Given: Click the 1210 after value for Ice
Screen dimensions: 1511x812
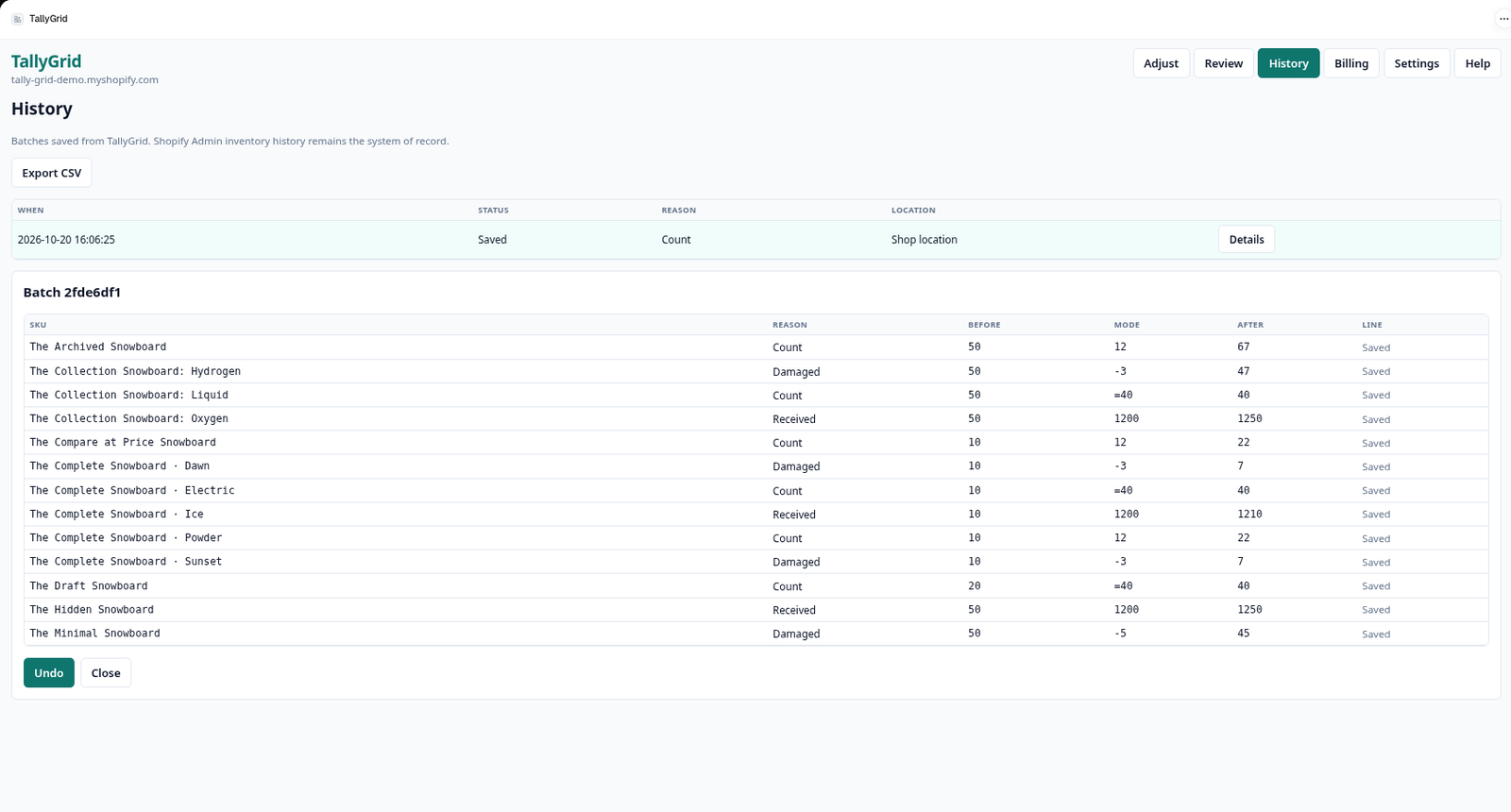Looking at the screenshot, I should [x=1249, y=515].
